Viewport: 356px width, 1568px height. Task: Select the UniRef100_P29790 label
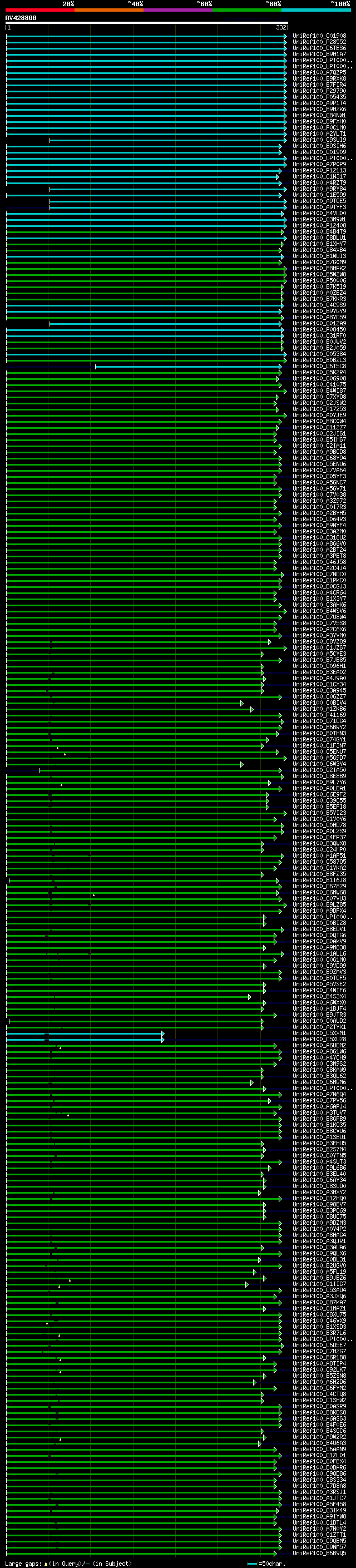[x=319, y=91]
